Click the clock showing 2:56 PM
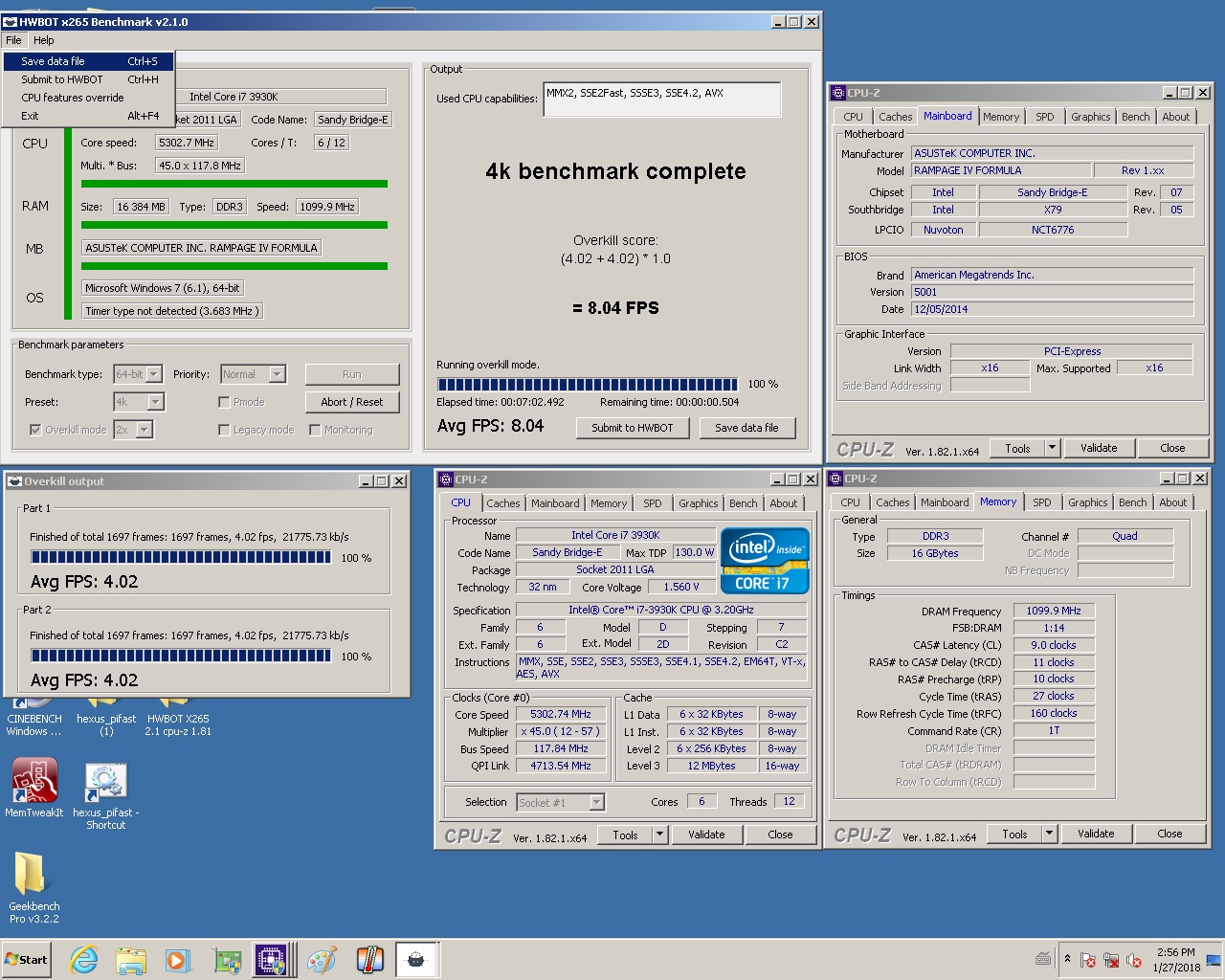The width and height of the screenshot is (1225, 980). click(1176, 952)
